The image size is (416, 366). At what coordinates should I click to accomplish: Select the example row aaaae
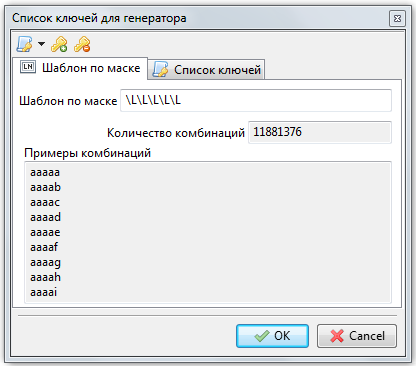tap(45, 232)
